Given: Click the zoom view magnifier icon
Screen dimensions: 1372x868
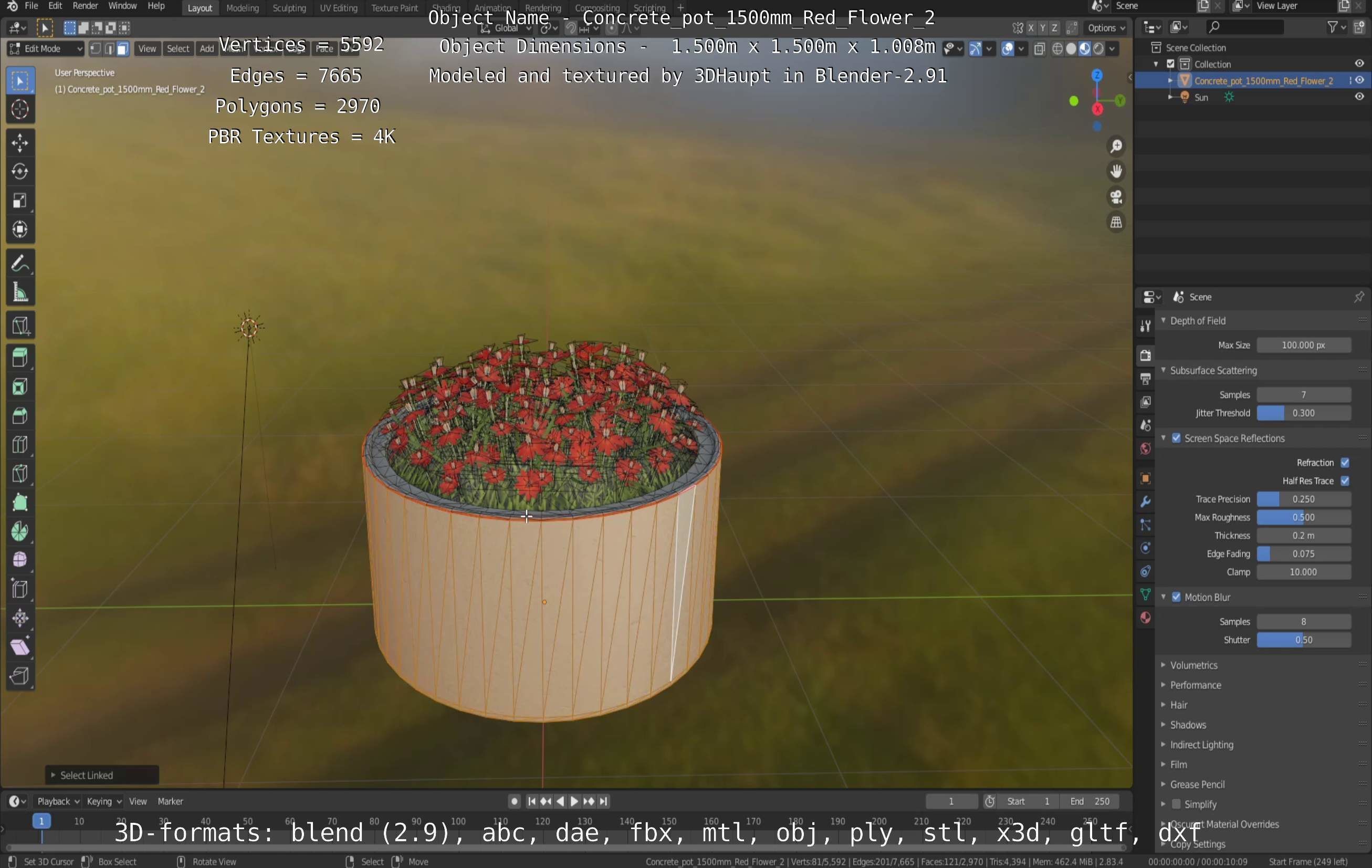Looking at the screenshot, I should 1116,147.
